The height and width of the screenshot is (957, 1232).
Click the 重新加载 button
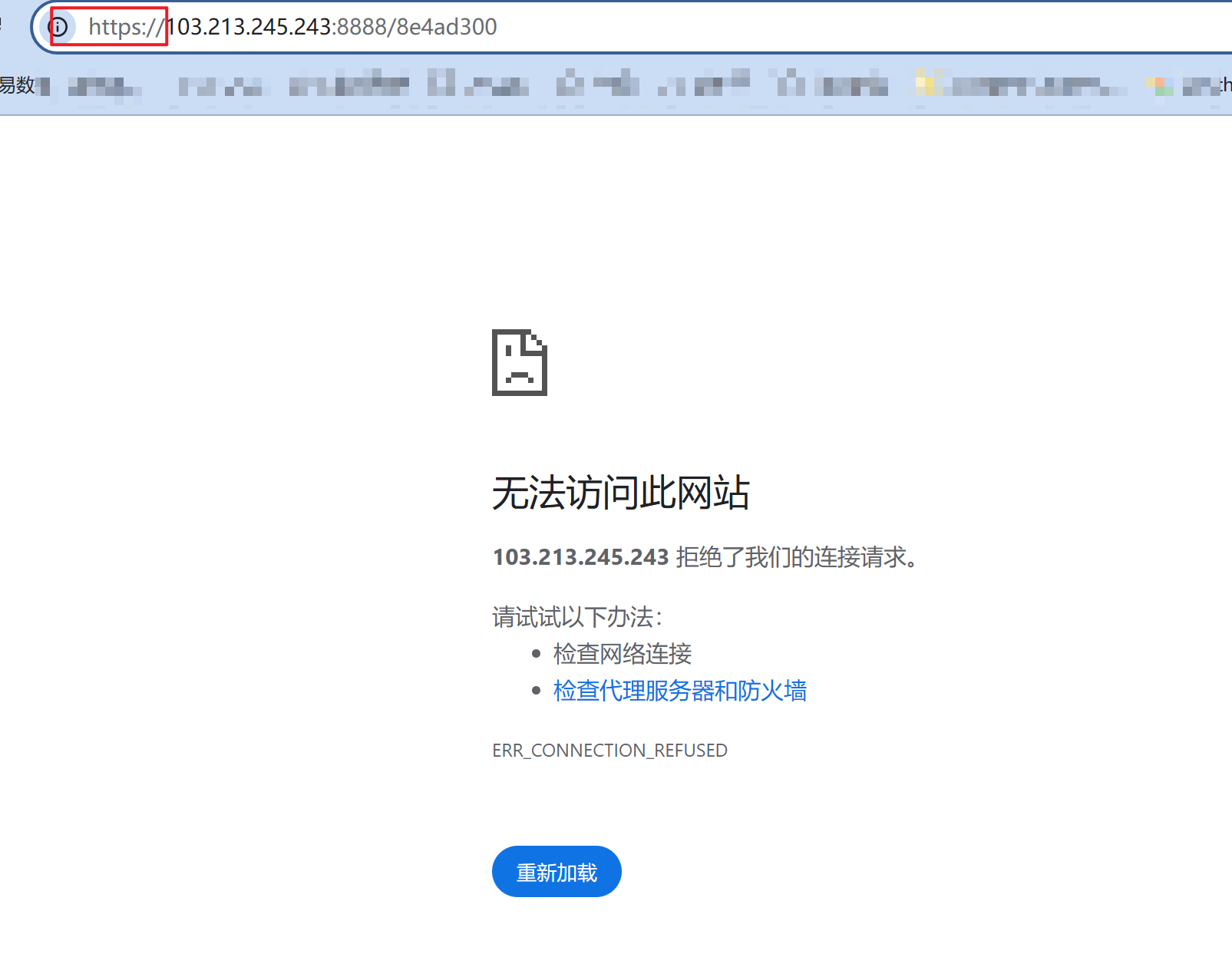[x=557, y=872]
